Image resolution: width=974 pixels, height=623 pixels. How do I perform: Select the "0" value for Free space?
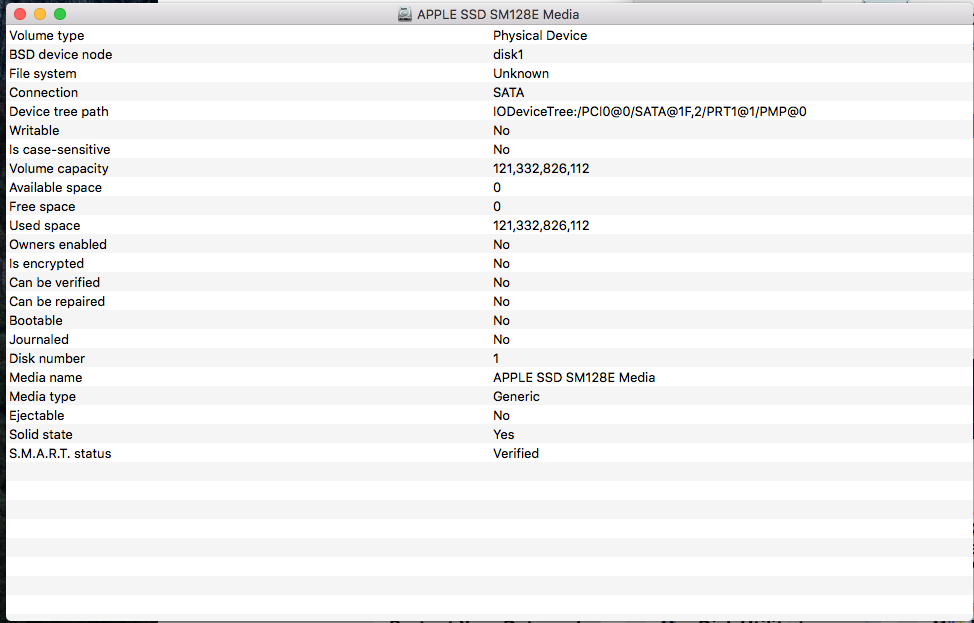(x=497, y=207)
